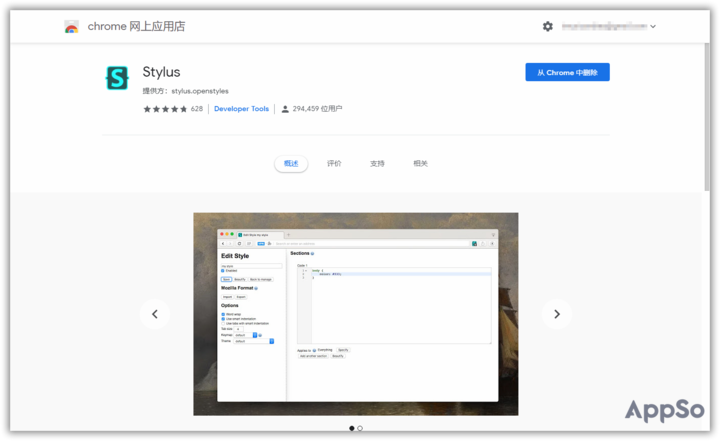Image resolution: width=720 pixels, height=441 pixels.
Task: Open the stylus.openstyles provider link
Action: pos(200,91)
